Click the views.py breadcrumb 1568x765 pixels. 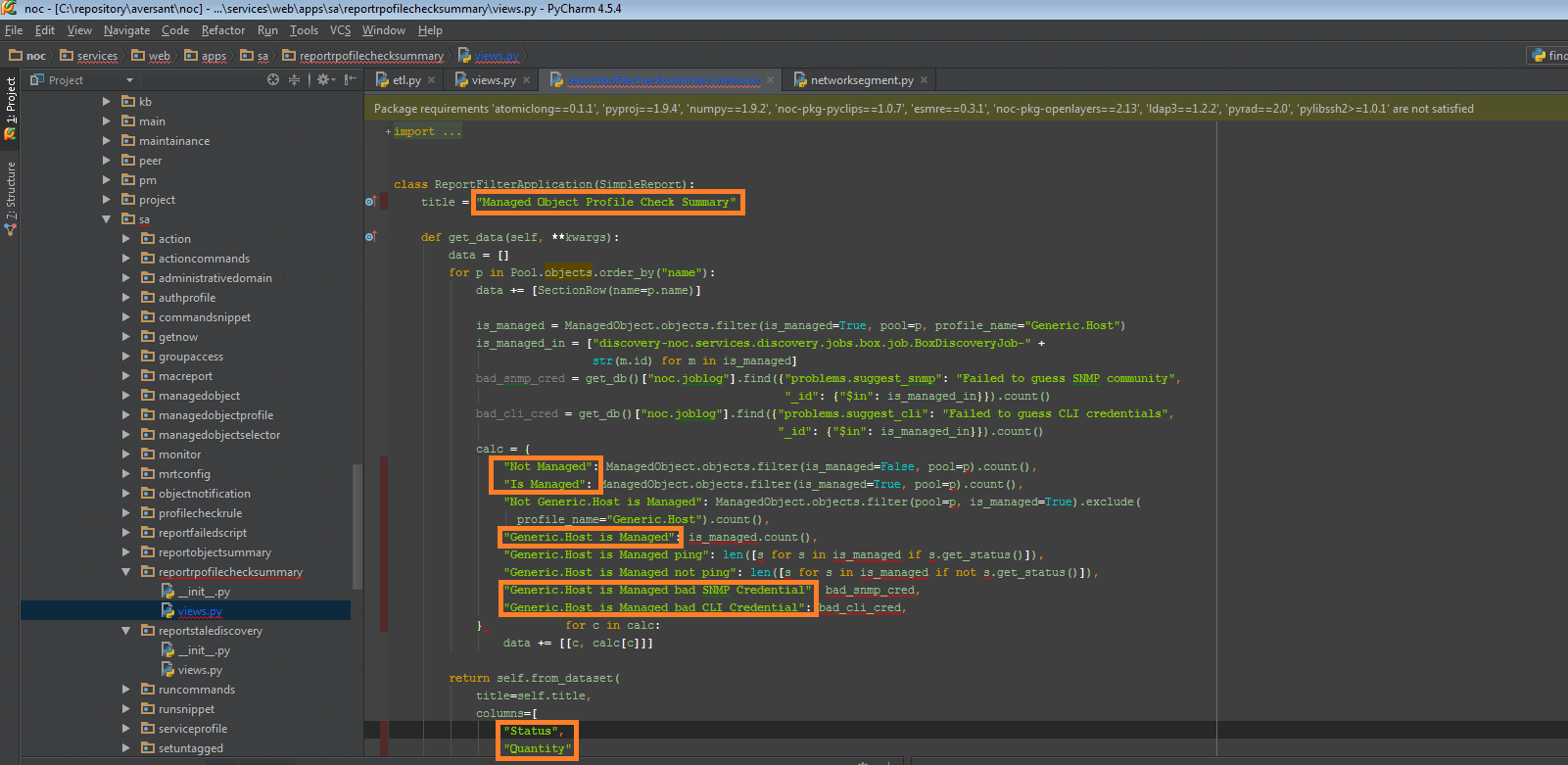tap(489, 56)
